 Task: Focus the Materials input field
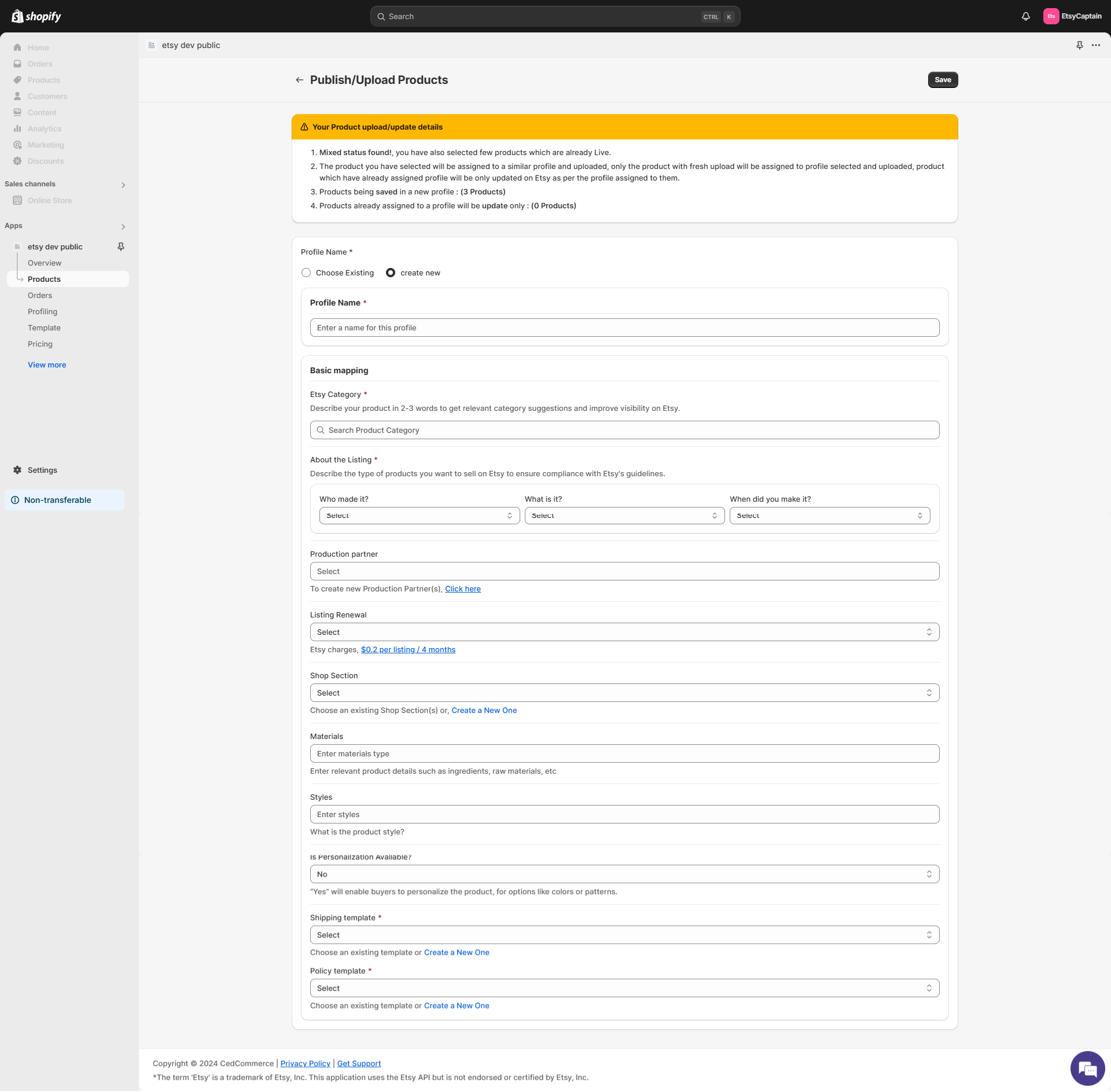(624, 753)
